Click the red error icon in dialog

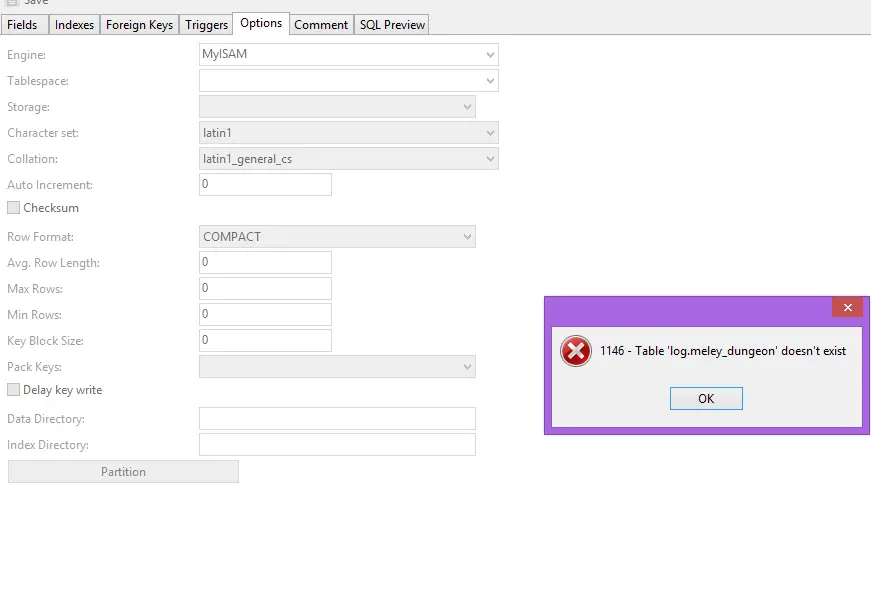click(576, 351)
